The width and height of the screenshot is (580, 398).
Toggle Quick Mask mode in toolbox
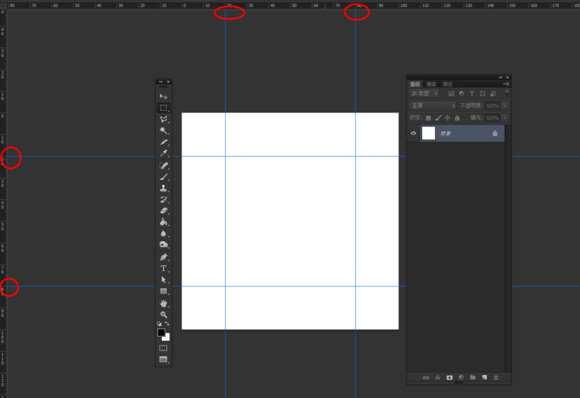click(x=163, y=348)
